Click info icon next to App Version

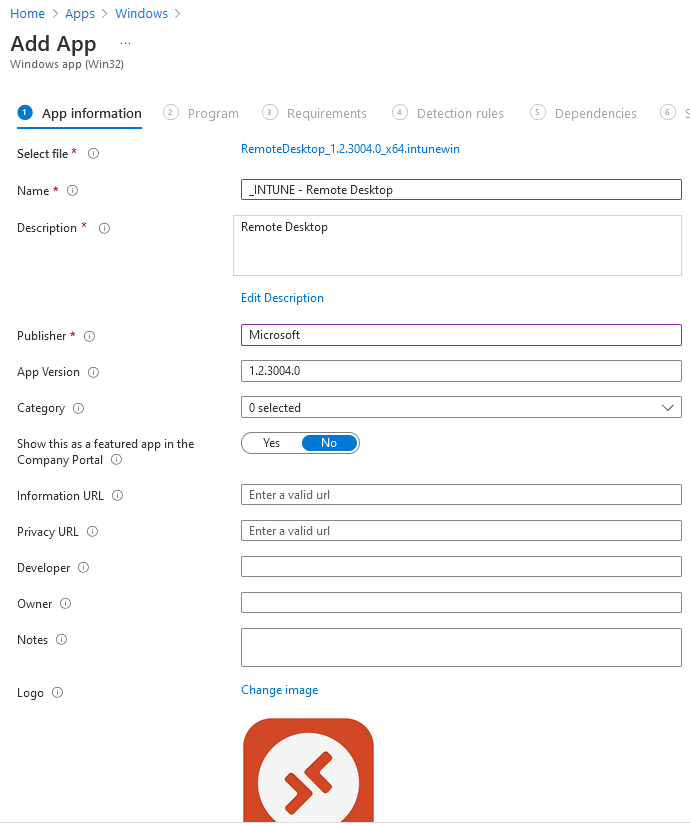point(94,372)
